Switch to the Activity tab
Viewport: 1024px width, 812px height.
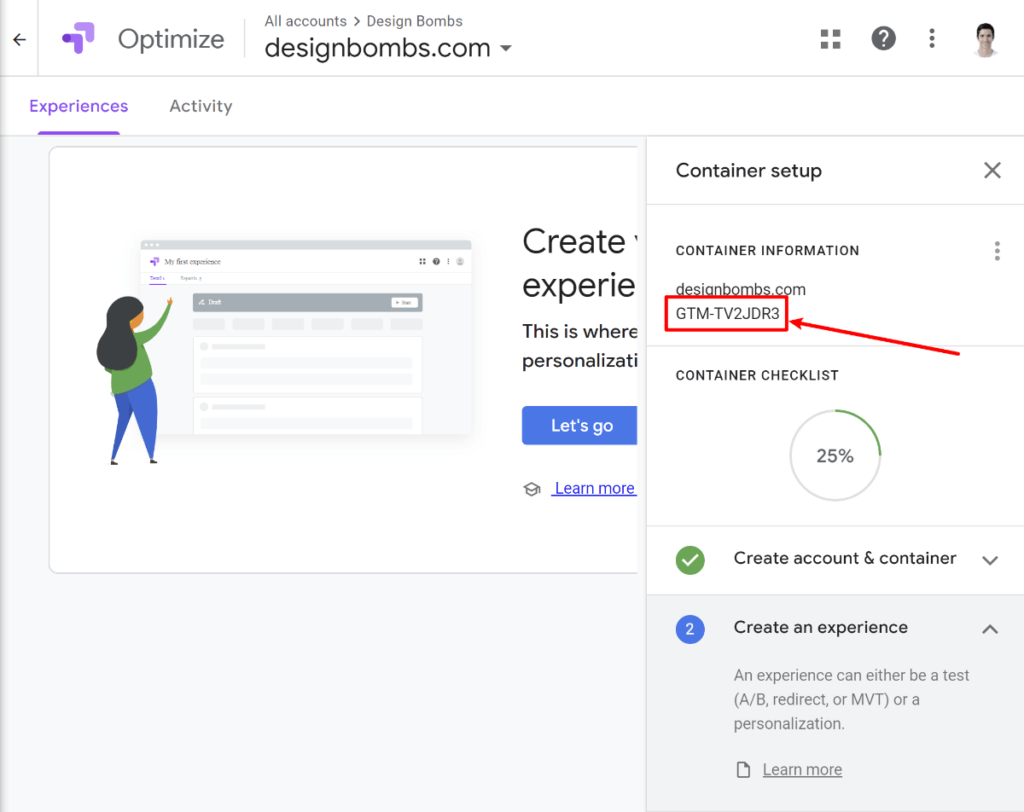point(200,106)
